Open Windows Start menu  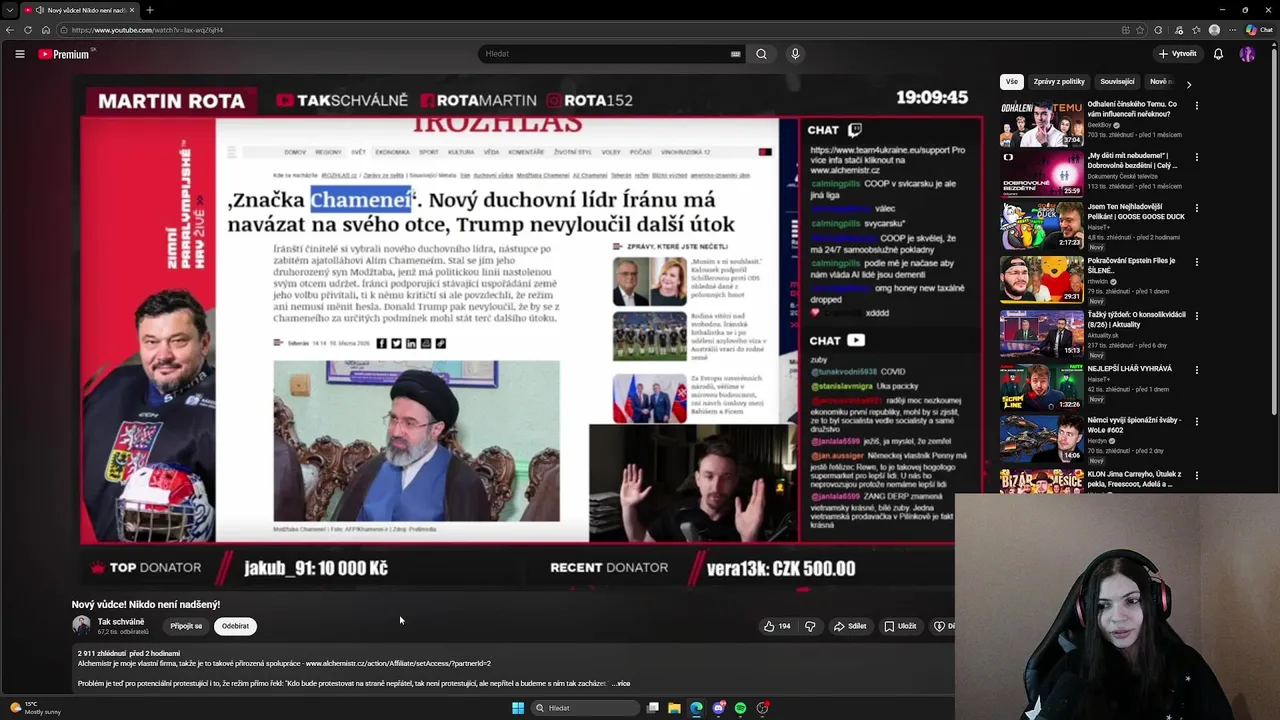coord(518,708)
